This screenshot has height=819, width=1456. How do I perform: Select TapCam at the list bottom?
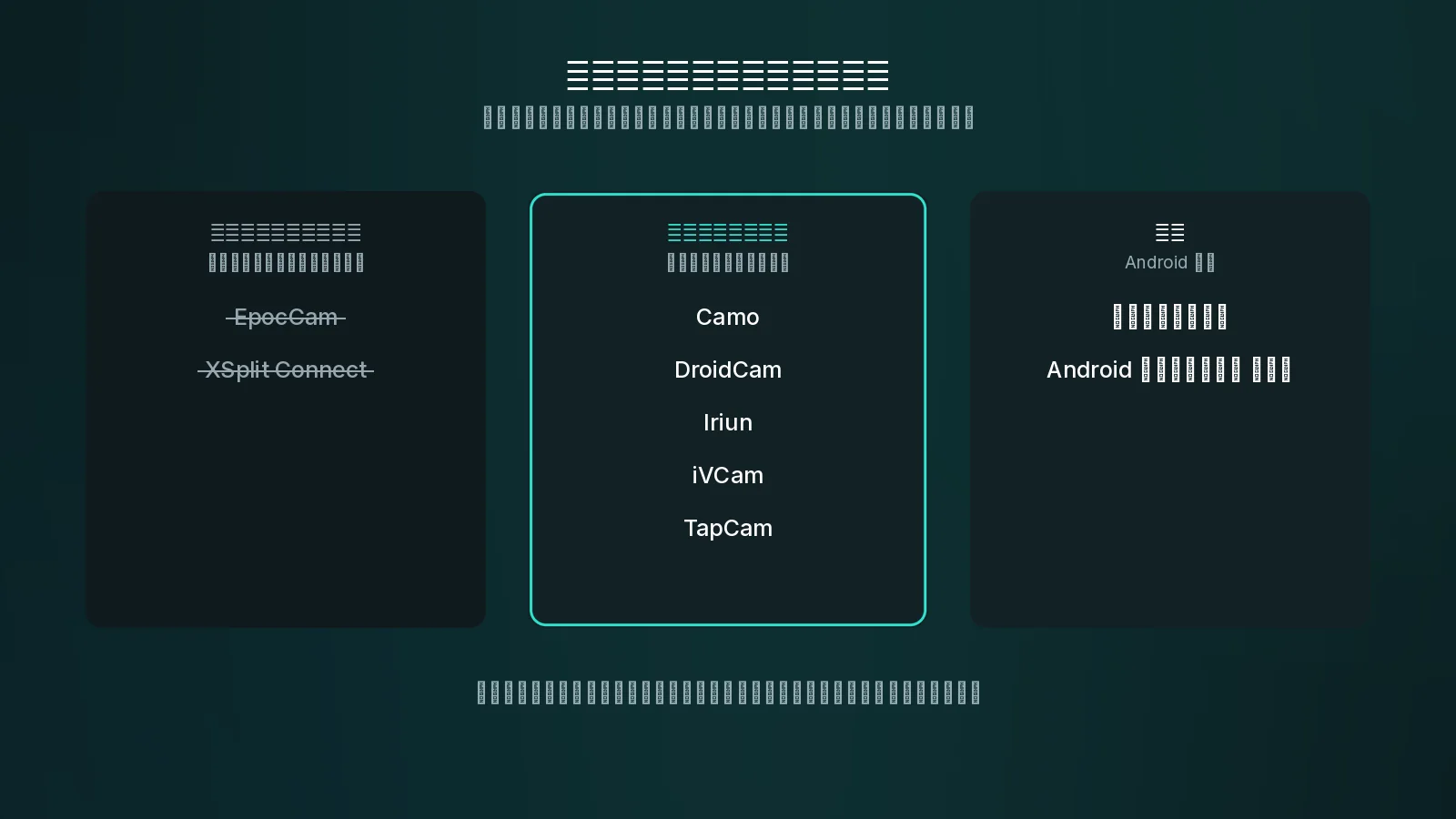point(728,529)
